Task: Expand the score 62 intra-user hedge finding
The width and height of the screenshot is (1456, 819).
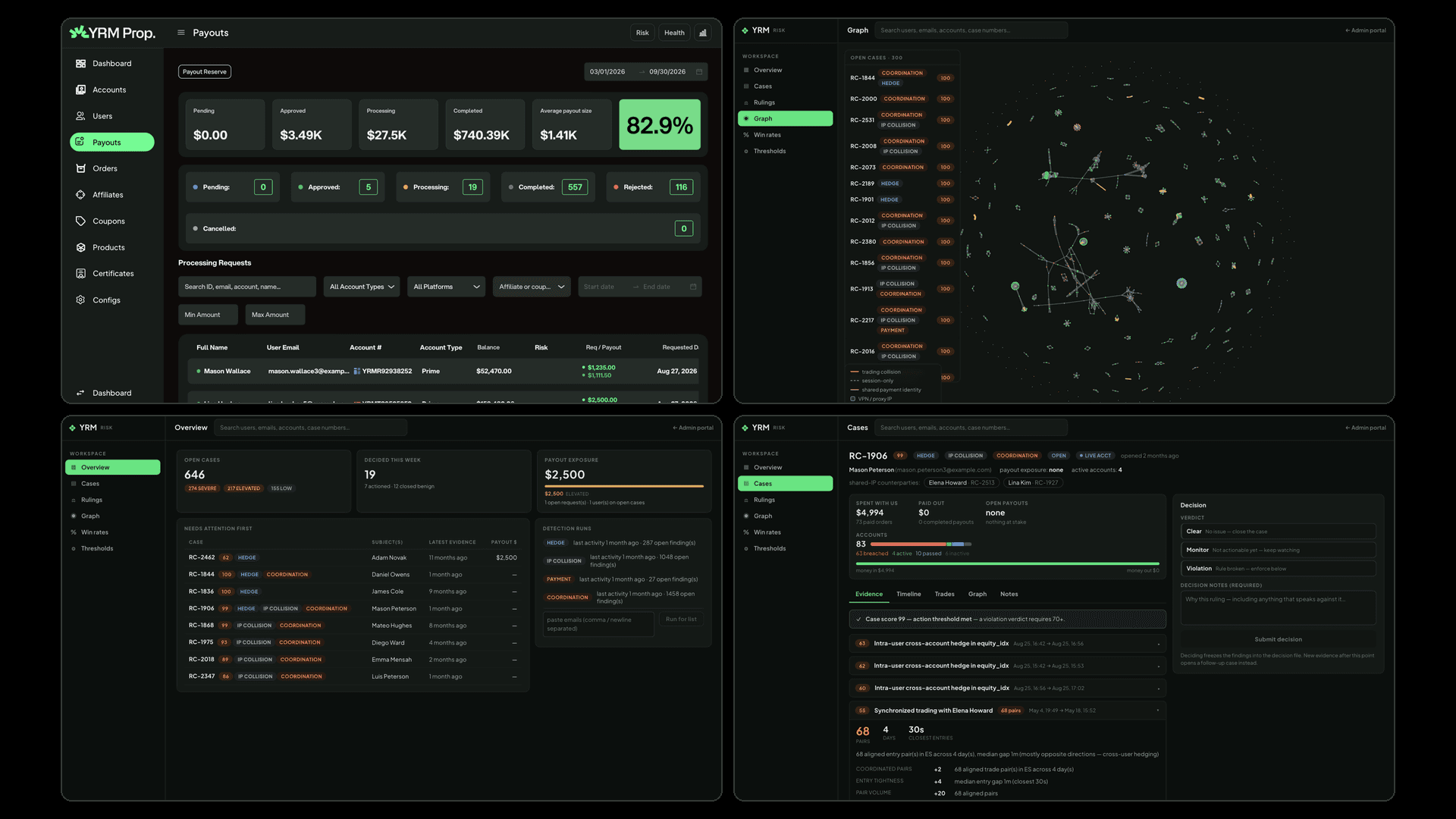Action: pyautogui.click(x=1007, y=666)
